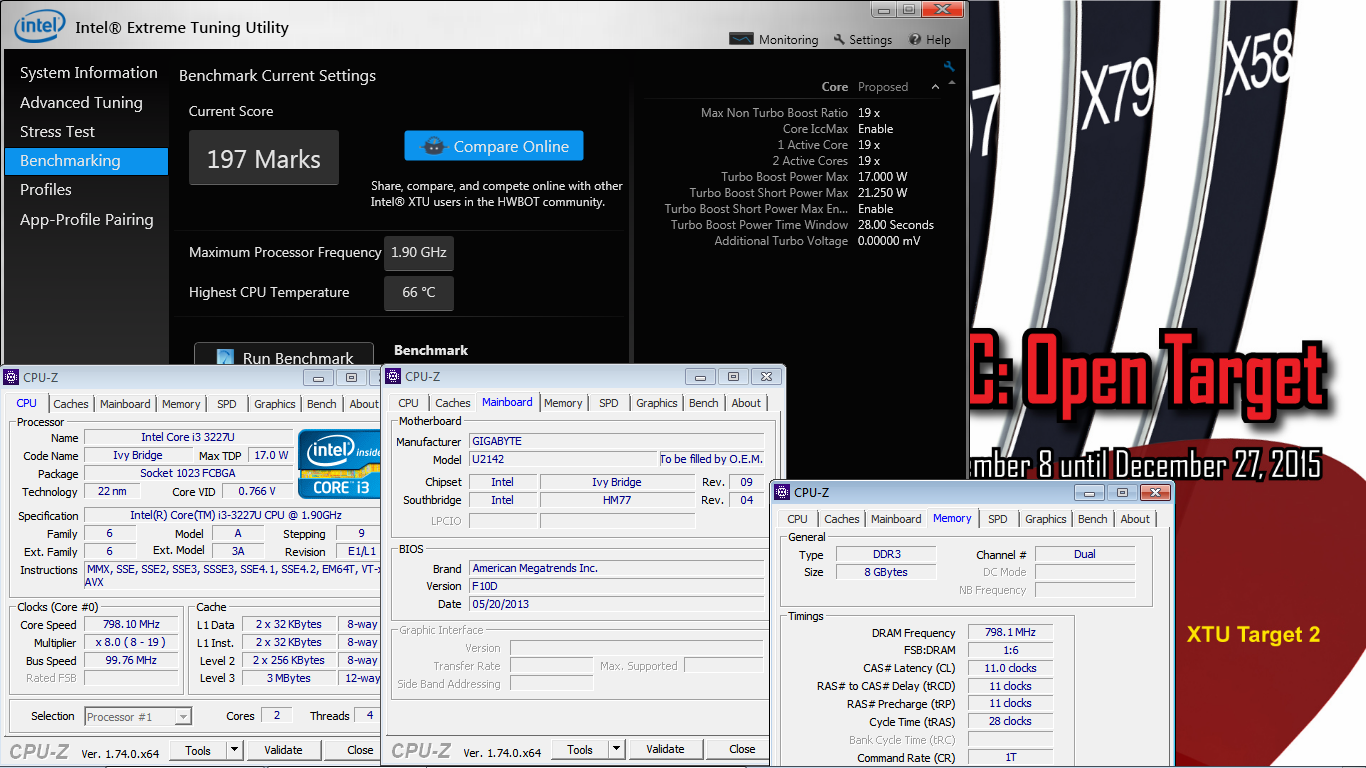This screenshot has height=768, width=1366.
Task: Click the 1.90 GHz maximum frequency value
Action: pyautogui.click(x=419, y=253)
